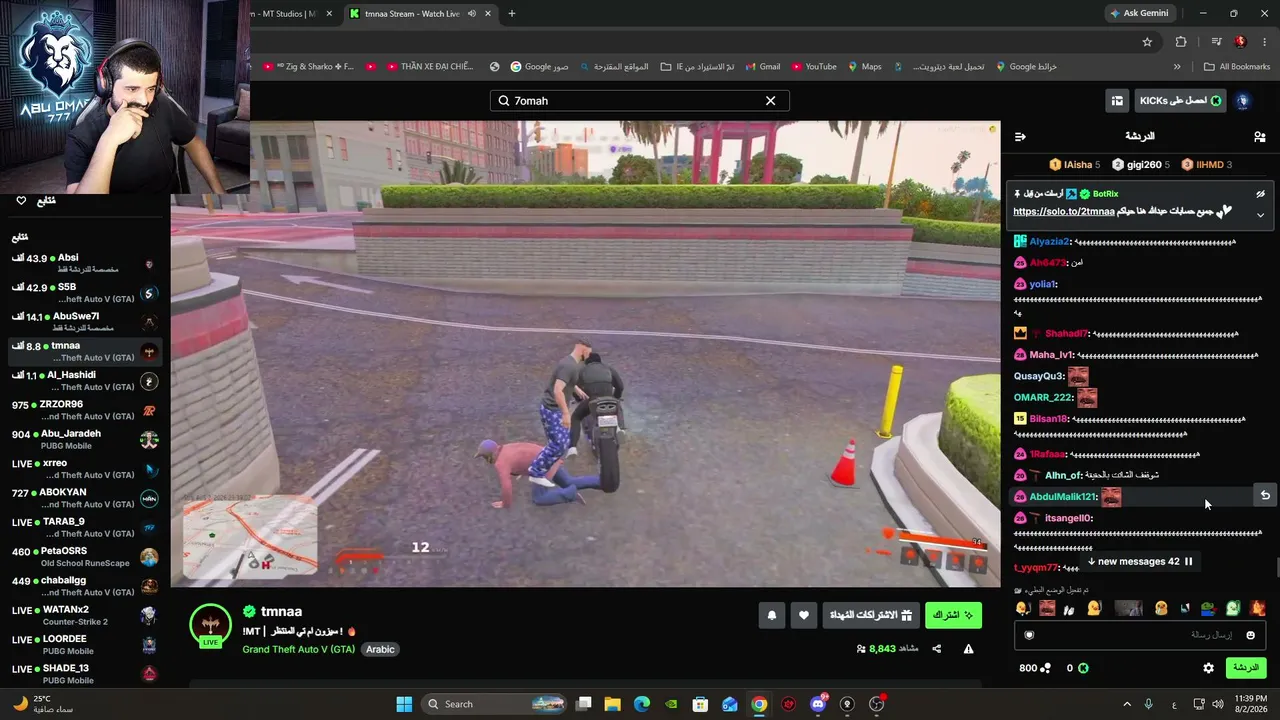Follow tmnaa with the heart icon
This screenshot has width=1280, height=720.
[803, 615]
